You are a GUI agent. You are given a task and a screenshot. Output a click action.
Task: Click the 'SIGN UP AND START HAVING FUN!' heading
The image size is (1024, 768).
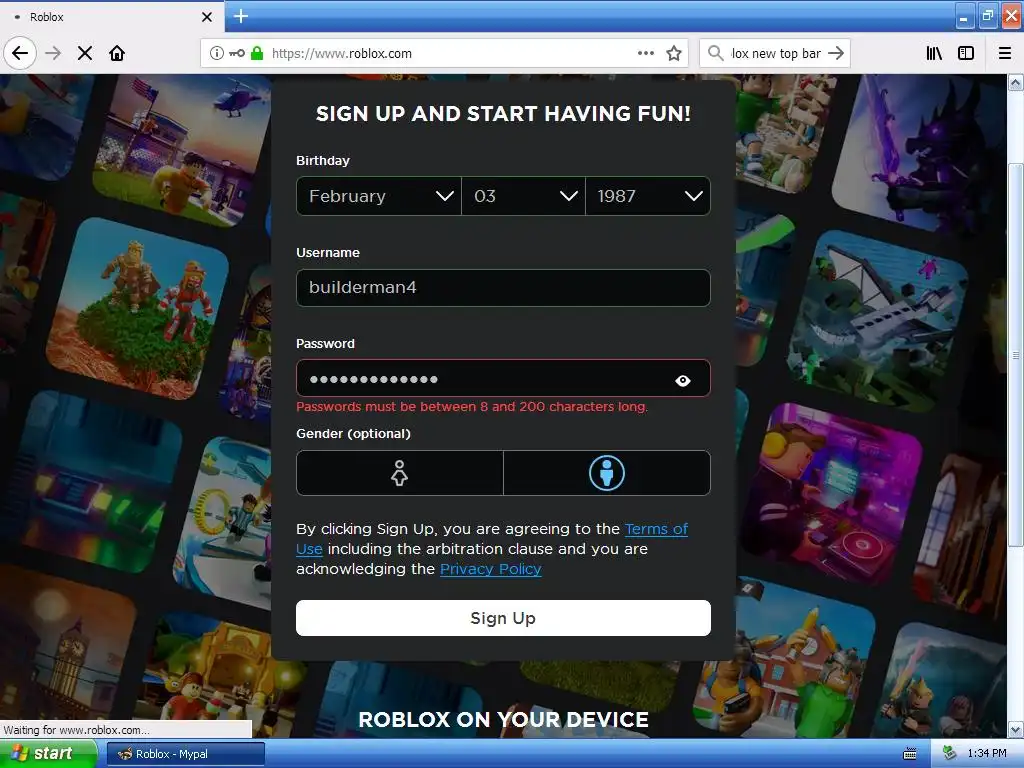[503, 114]
